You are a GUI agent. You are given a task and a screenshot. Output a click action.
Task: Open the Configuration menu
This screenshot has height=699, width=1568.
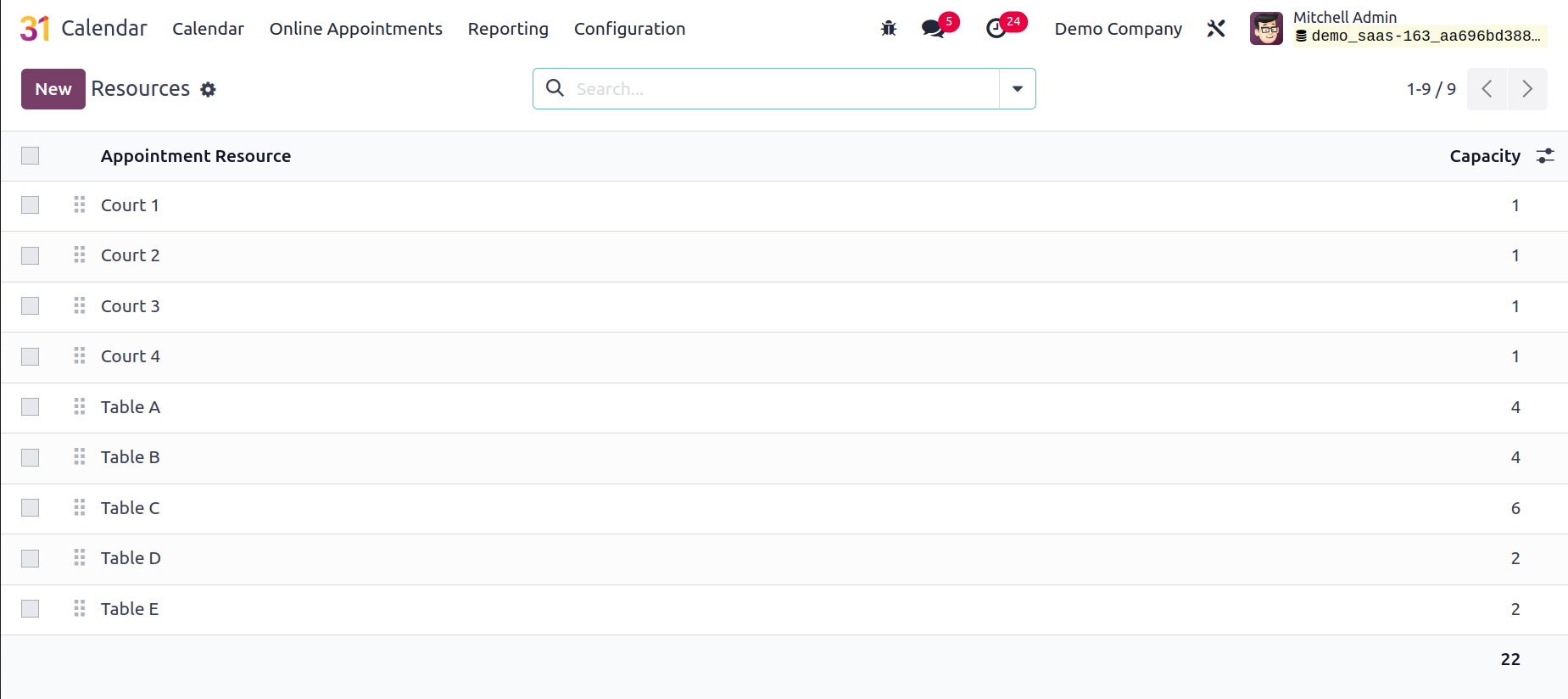point(629,29)
